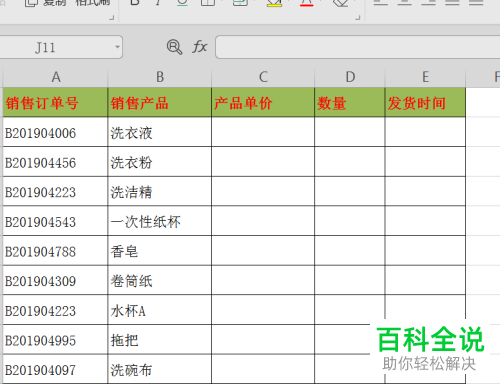
Task: Select column A header
Action: click(56, 77)
